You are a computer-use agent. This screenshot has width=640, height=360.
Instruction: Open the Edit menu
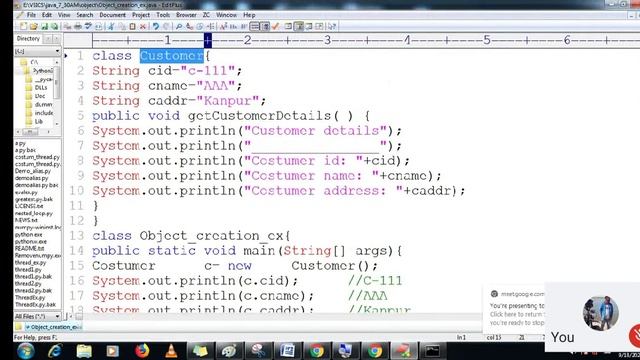click(x=47, y=15)
